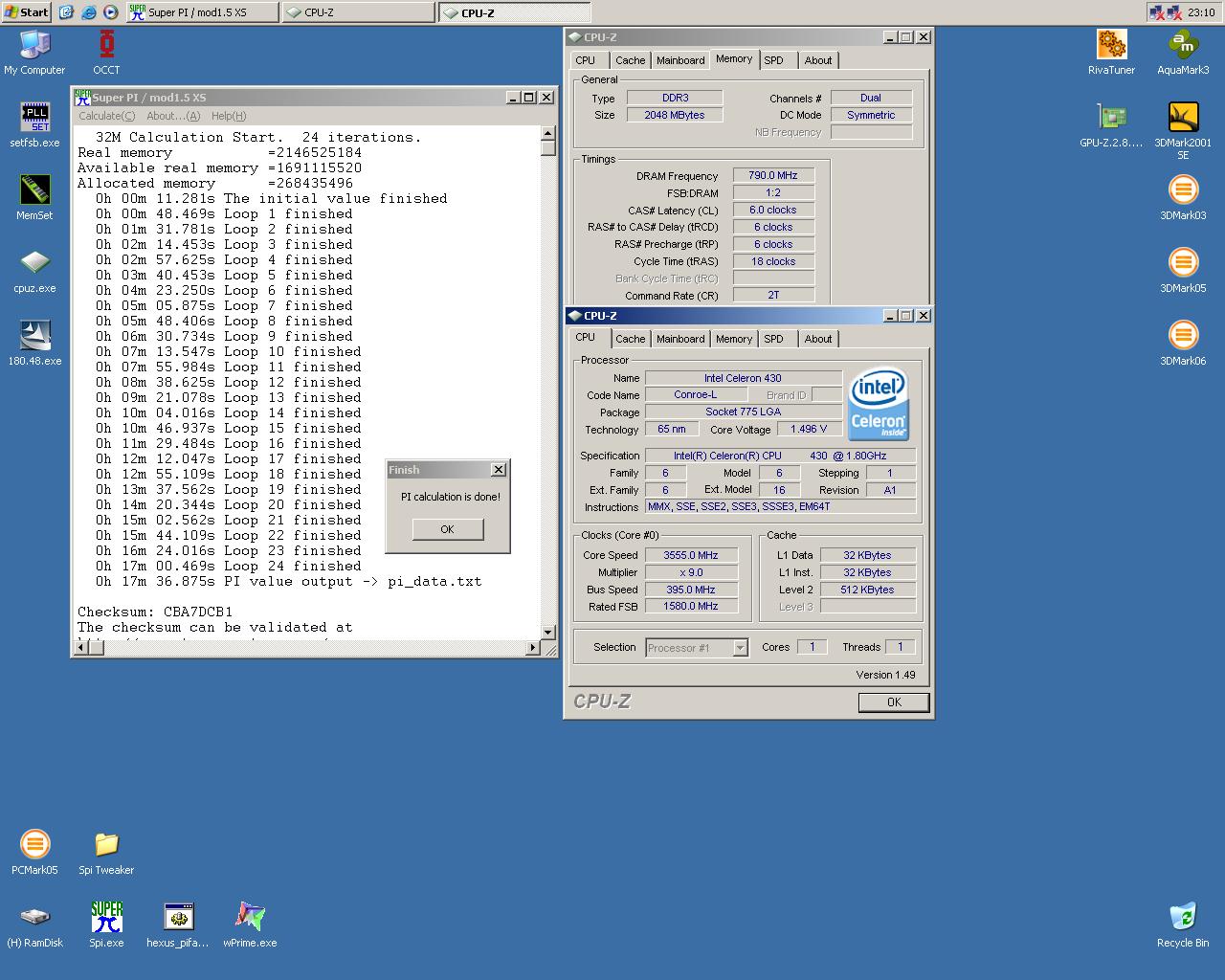Switch to CPU tab in upper CPU-Z

[585, 60]
